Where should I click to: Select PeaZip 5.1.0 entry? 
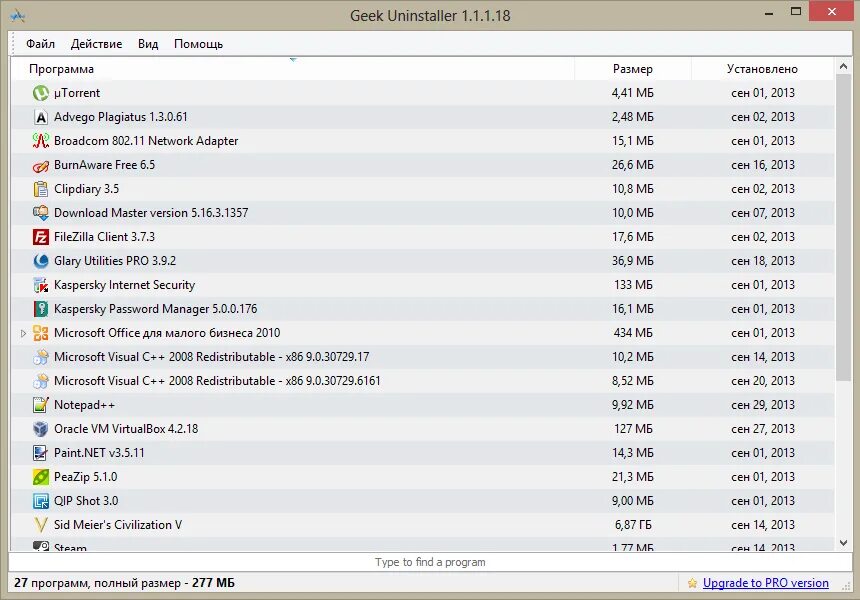pos(86,477)
